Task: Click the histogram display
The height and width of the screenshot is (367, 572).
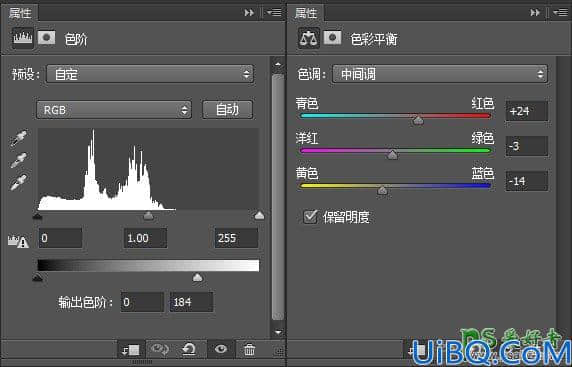Action: [148, 169]
